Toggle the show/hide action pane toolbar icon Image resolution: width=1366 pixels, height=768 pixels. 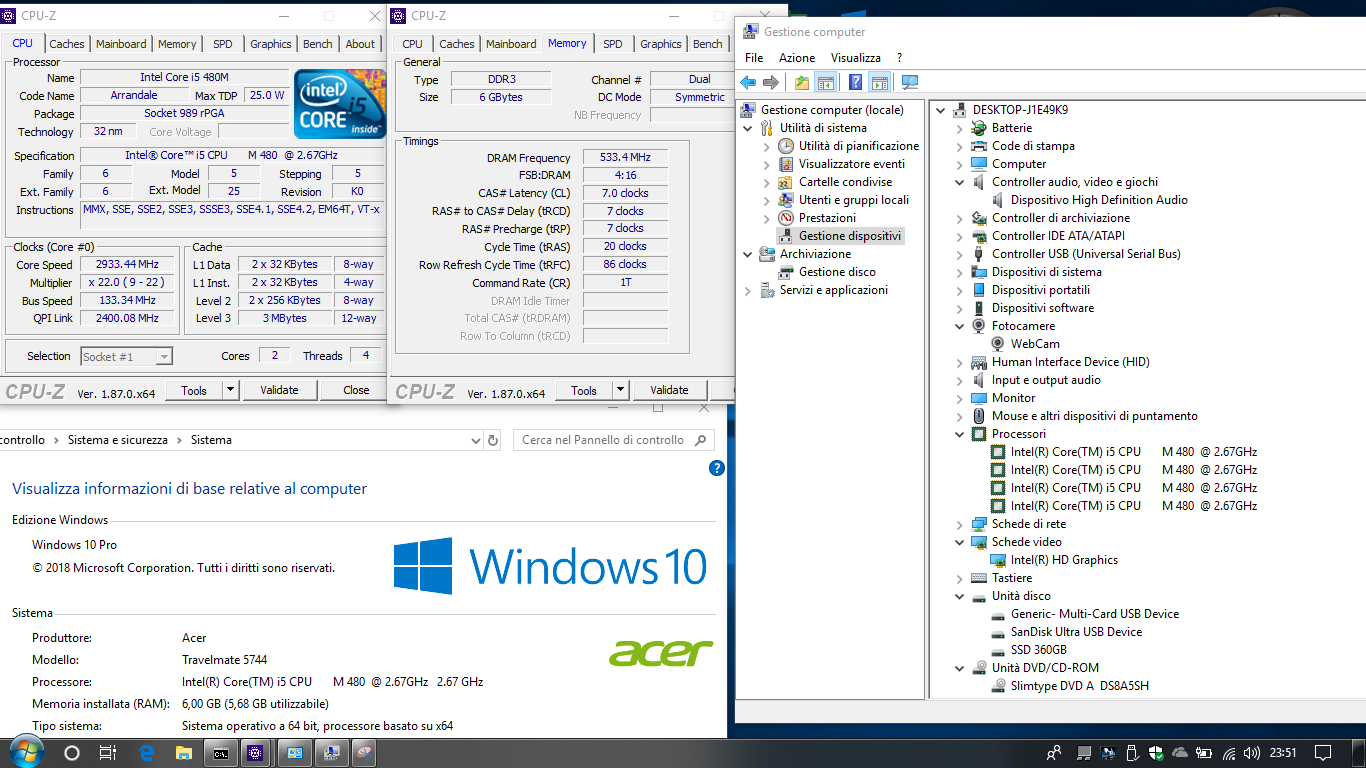879,82
